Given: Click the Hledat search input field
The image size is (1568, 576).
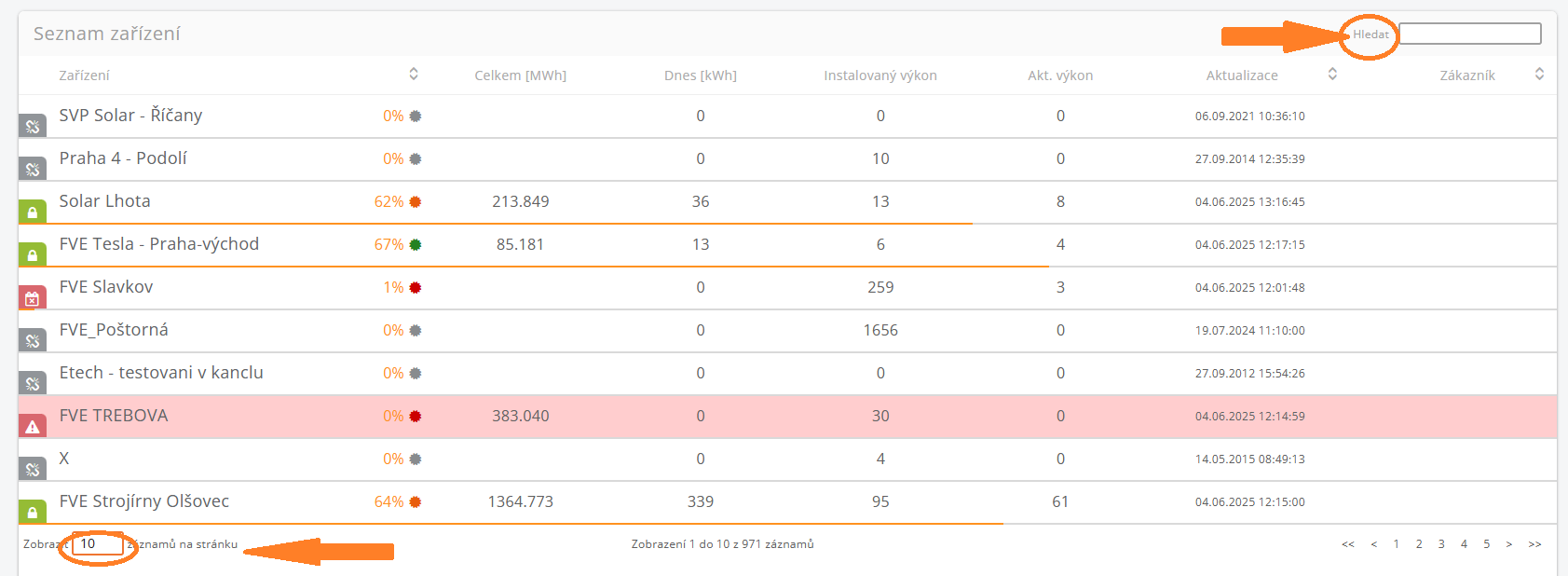Looking at the screenshot, I should coord(1469,34).
